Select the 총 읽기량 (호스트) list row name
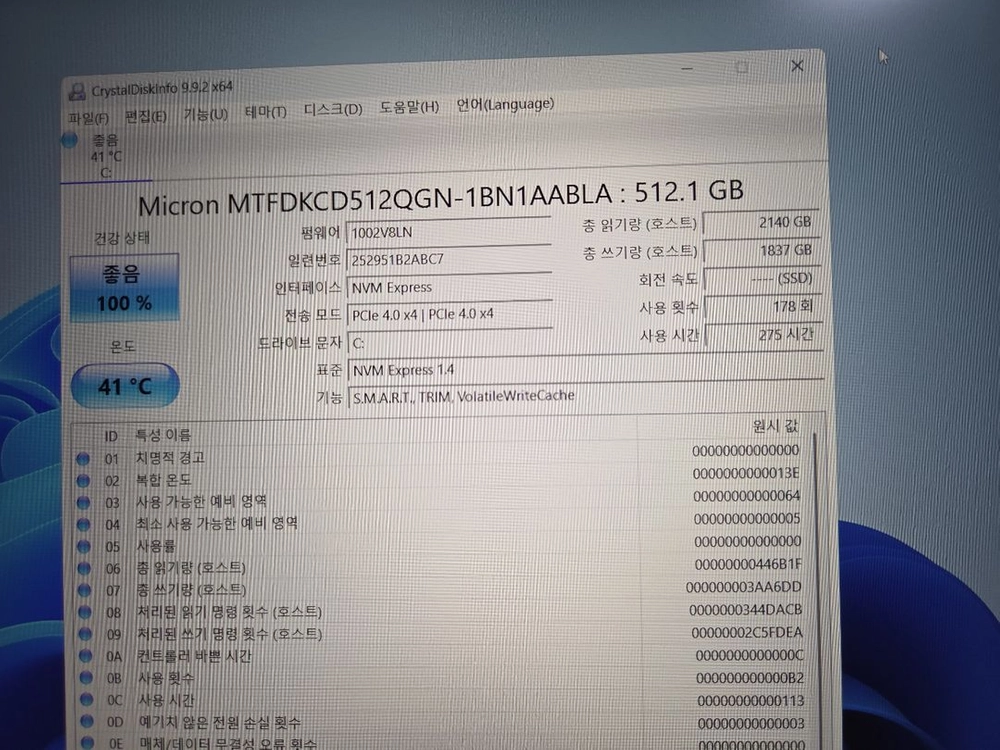This screenshot has width=1000, height=750. coord(191,568)
